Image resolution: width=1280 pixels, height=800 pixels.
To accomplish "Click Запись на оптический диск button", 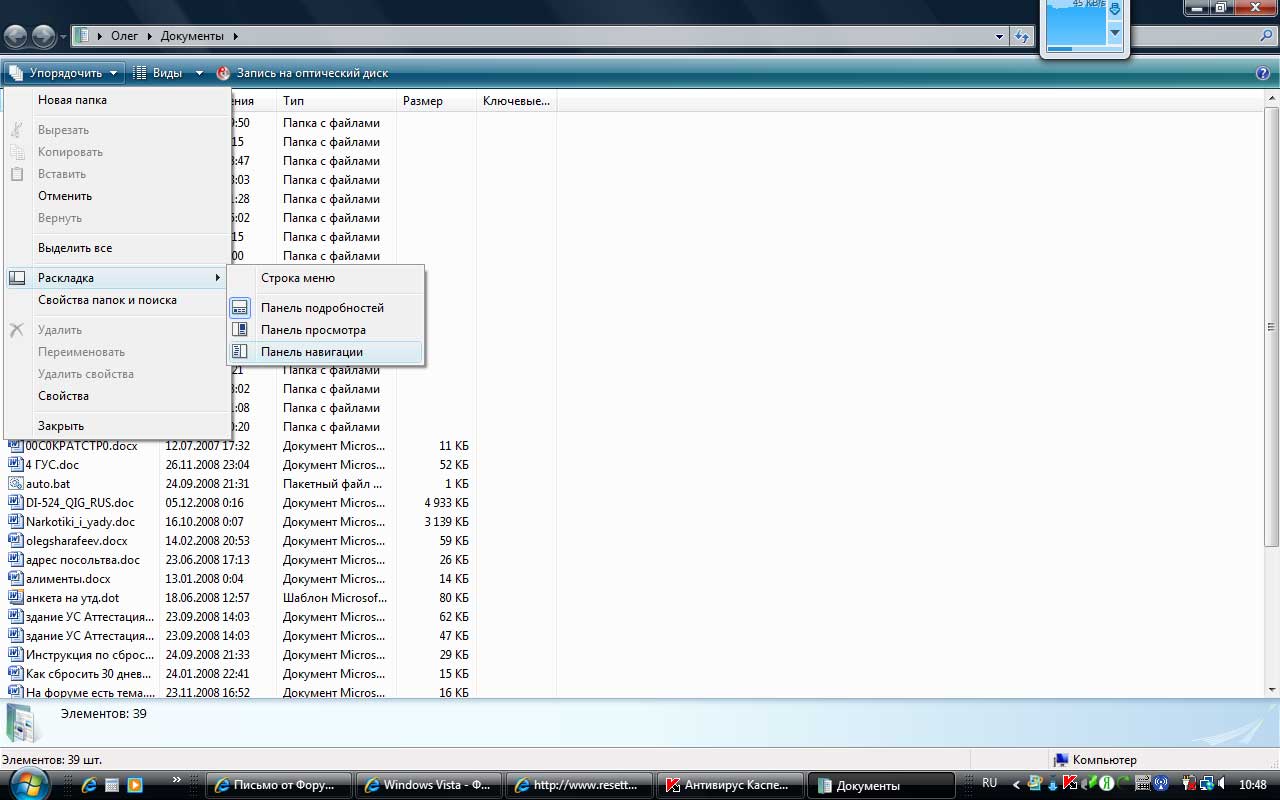I will click(302, 73).
